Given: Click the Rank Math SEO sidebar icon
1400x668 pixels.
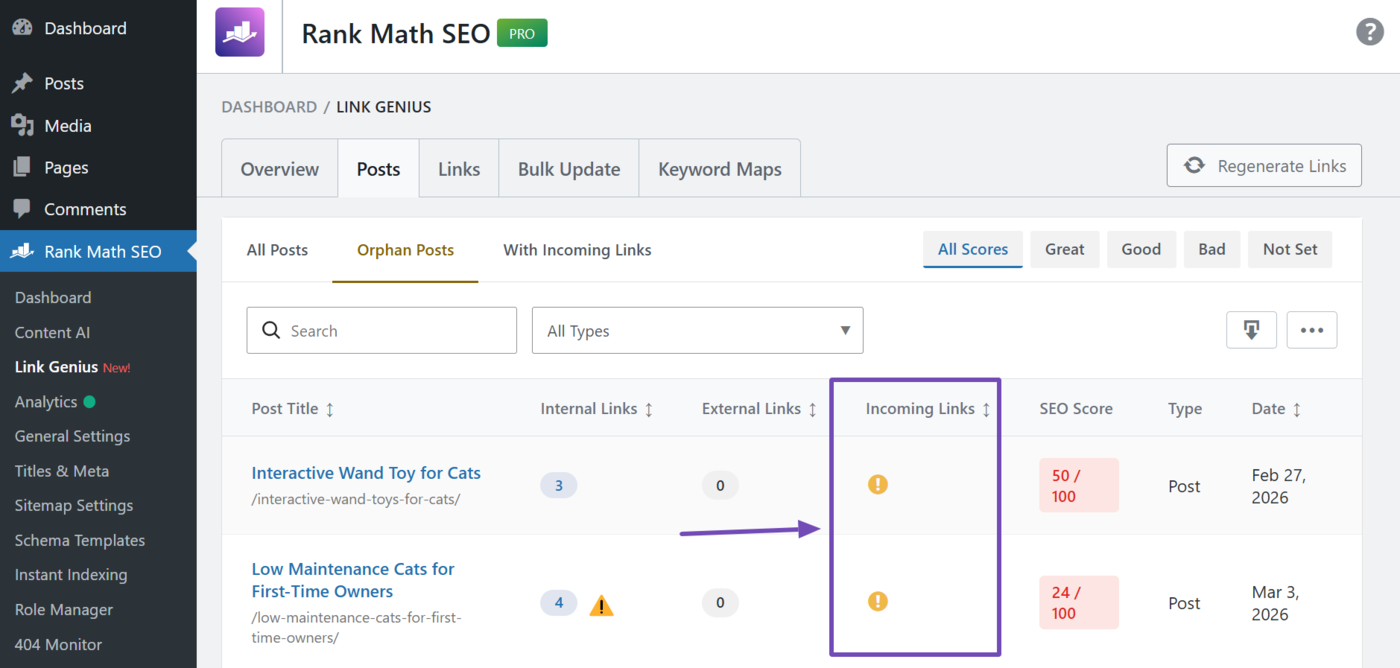Looking at the screenshot, I should (22, 251).
